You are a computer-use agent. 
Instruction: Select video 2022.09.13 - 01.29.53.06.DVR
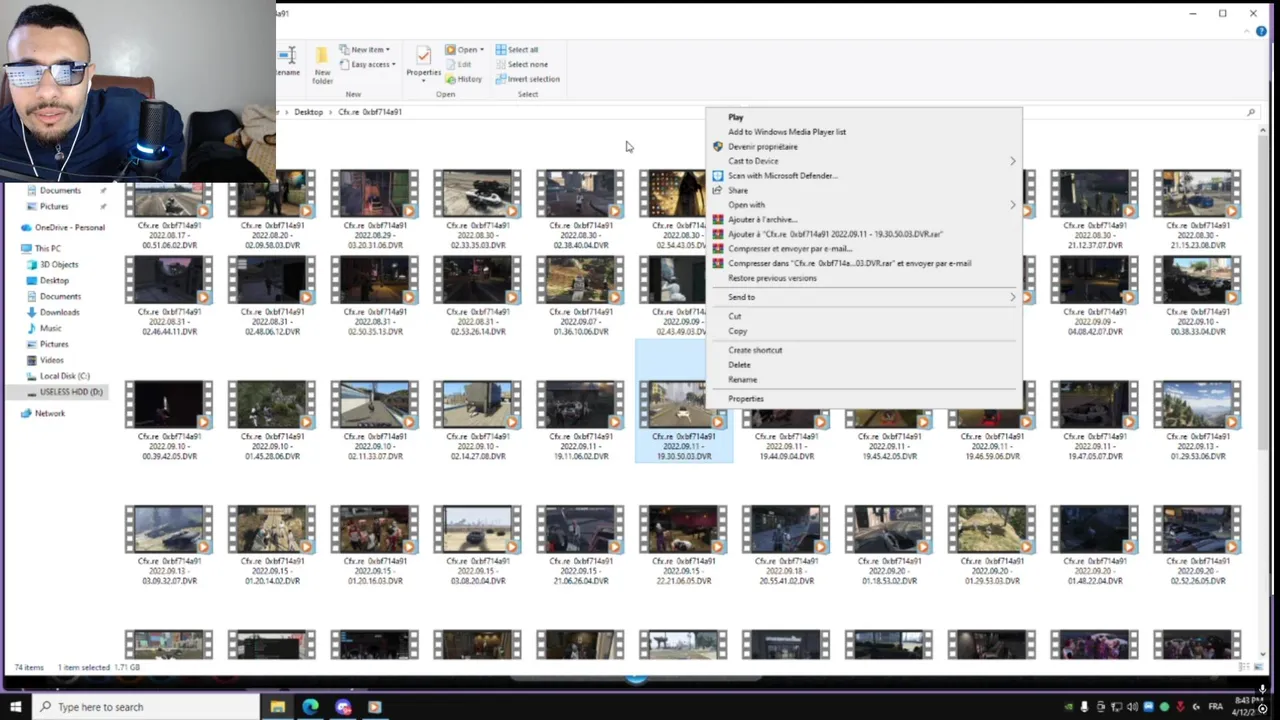click(x=1197, y=420)
